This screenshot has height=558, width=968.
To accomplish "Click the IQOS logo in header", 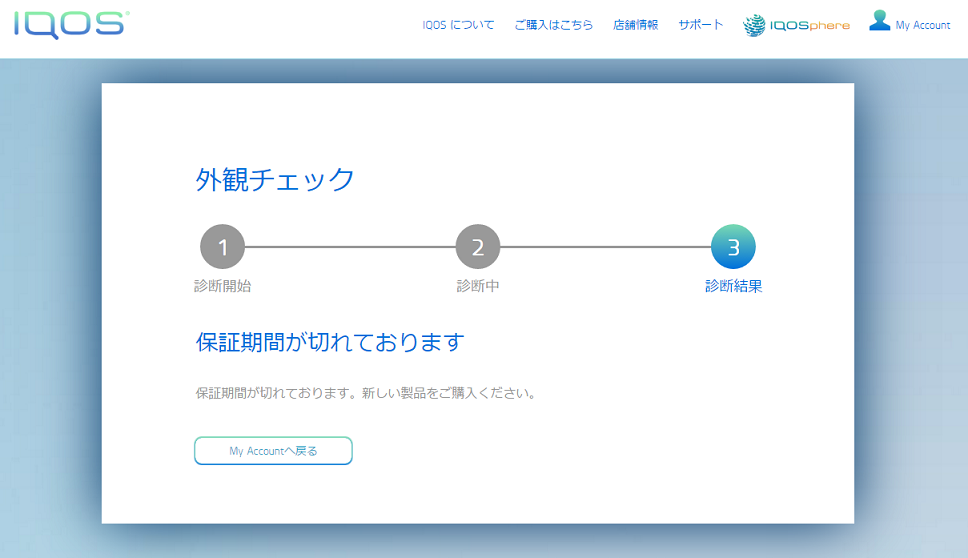I will pyautogui.click(x=72, y=25).
